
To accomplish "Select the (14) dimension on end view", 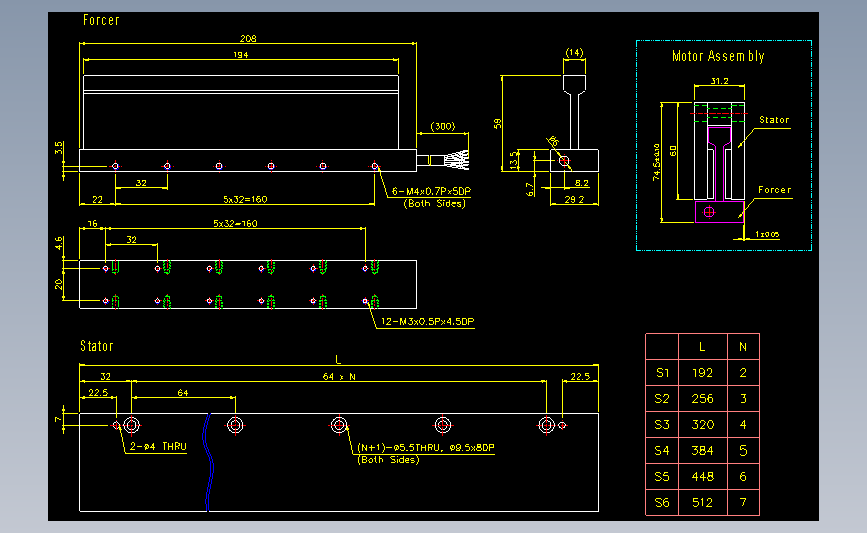I will click(574, 53).
